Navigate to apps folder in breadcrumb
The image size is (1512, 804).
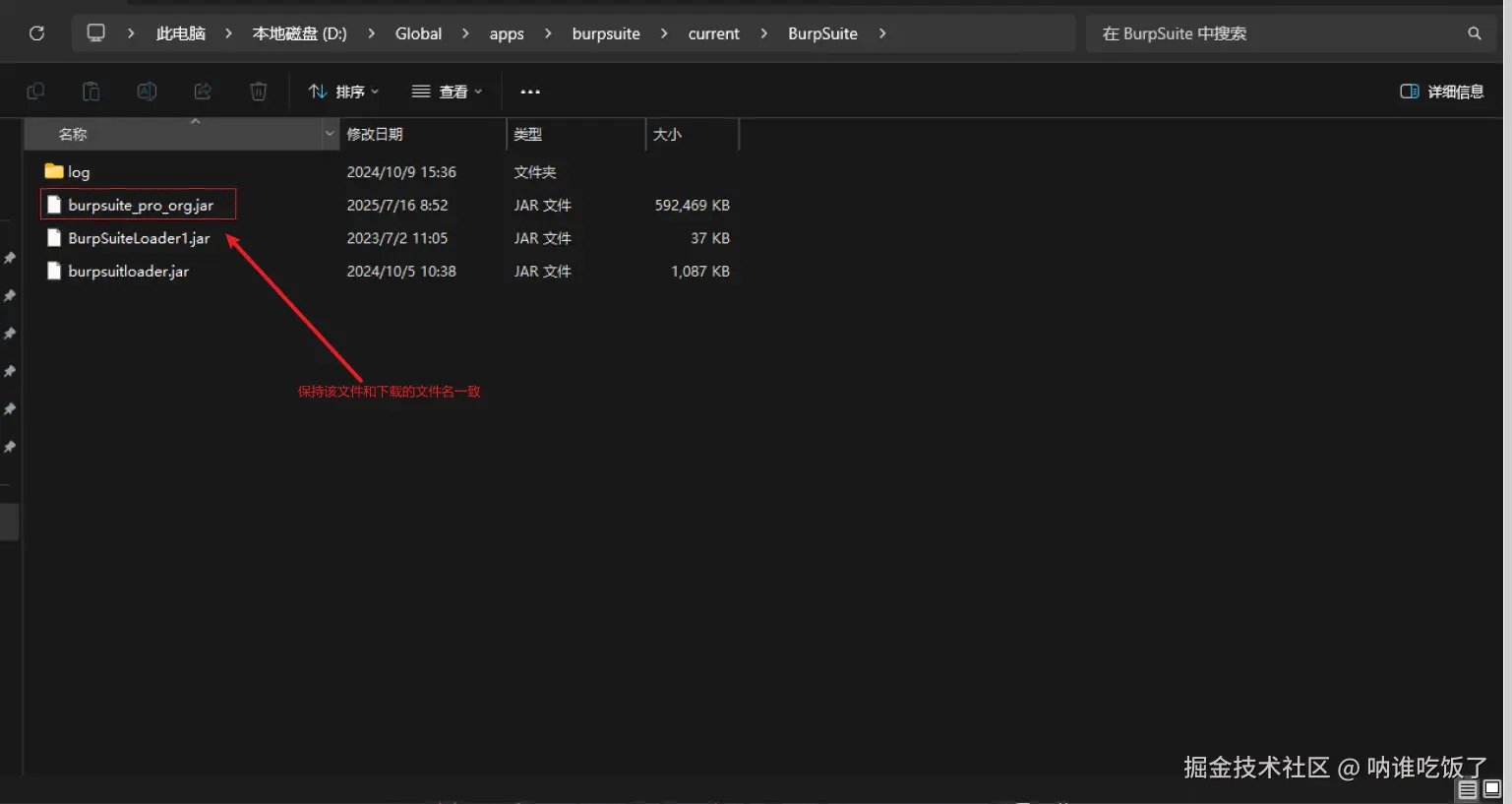507,33
